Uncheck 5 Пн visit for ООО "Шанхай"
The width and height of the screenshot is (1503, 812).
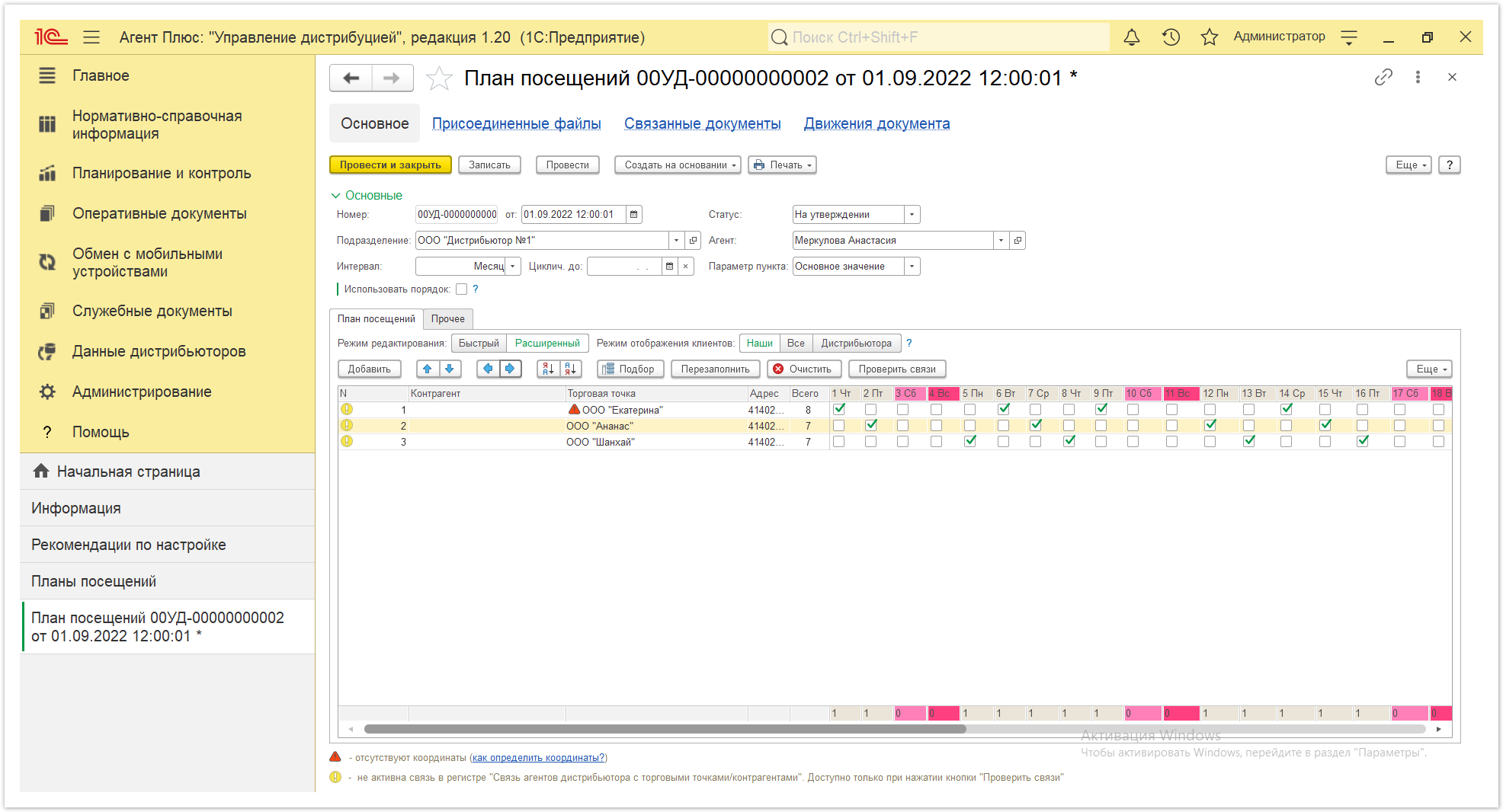(x=970, y=441)
